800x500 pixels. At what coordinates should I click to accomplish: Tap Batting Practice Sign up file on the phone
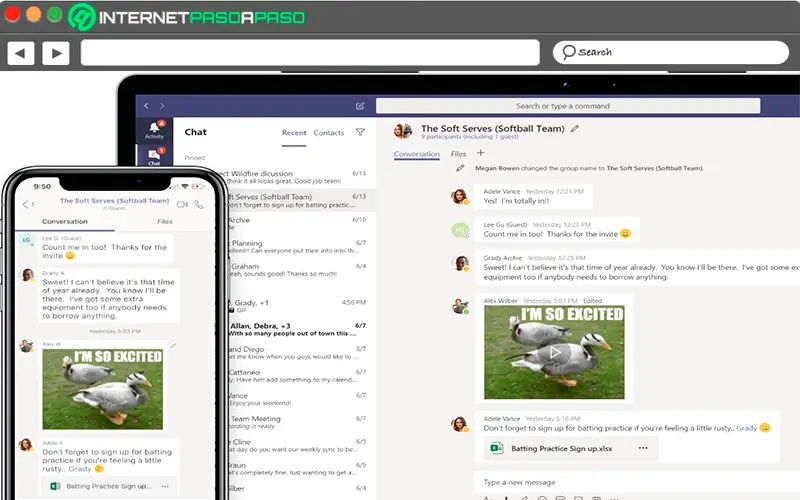109,486
